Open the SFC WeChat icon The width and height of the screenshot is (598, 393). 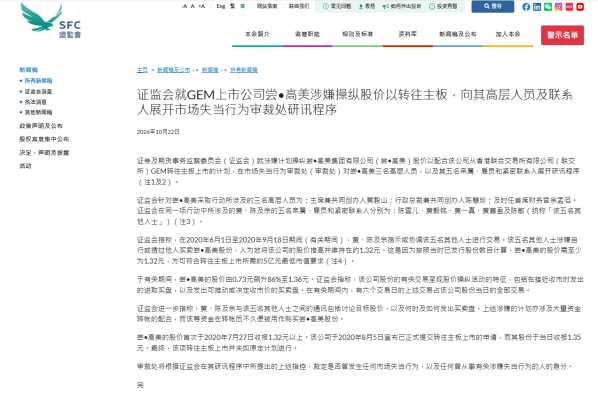click(x=548, y=7)
